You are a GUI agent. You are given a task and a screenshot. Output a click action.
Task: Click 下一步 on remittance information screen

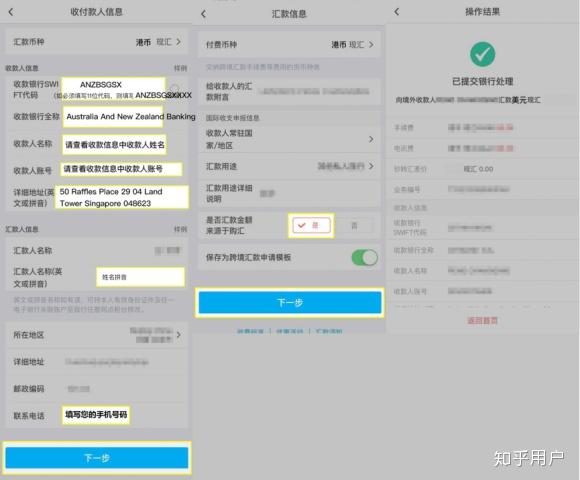[290, 303]
